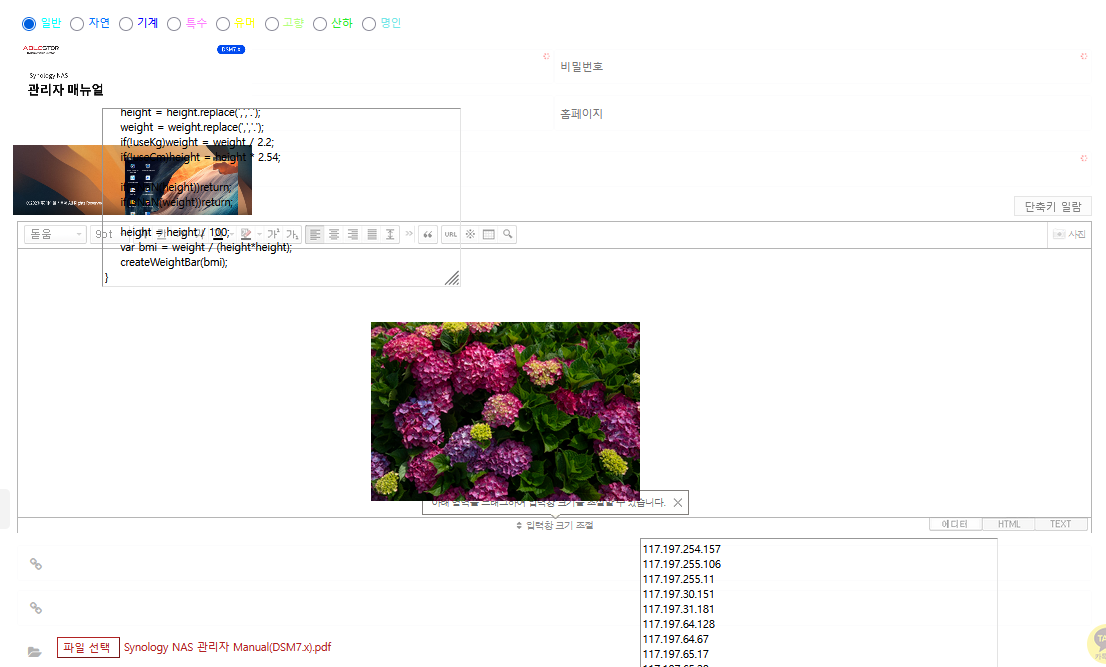Insert a table using the table icon

489,234
